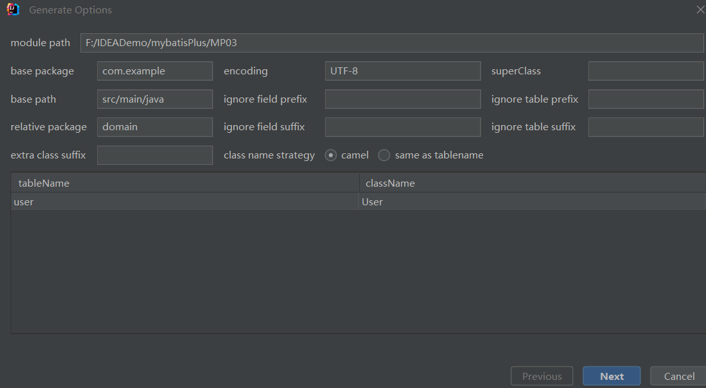Edit the encoding field
This screenshot has width=706, height=388.
pos(403,71)
